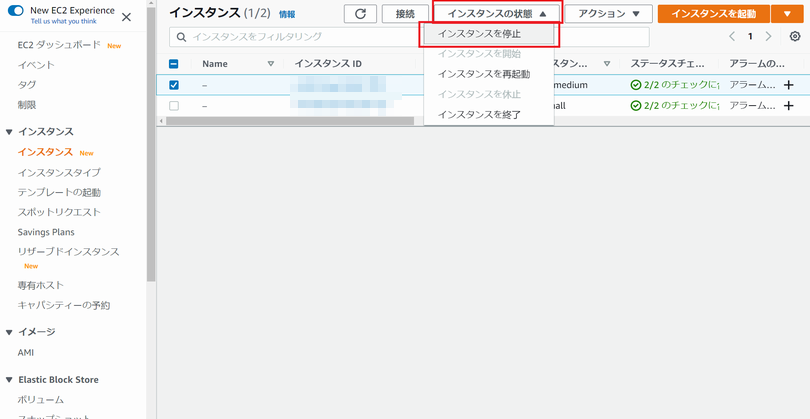Open テンプレートの起動 in sidebar

point(59,193)
